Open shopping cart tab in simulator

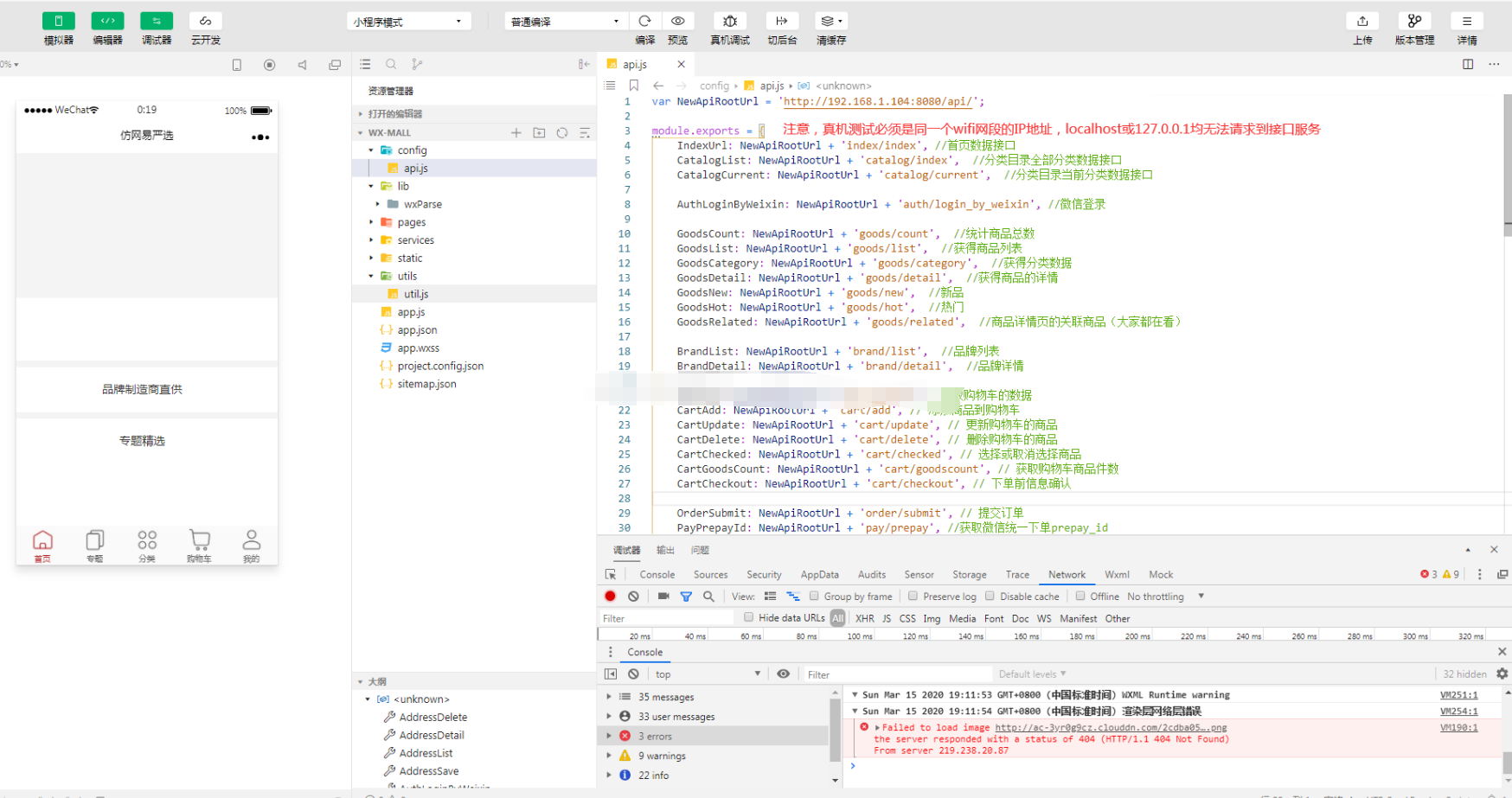point(199,546)
